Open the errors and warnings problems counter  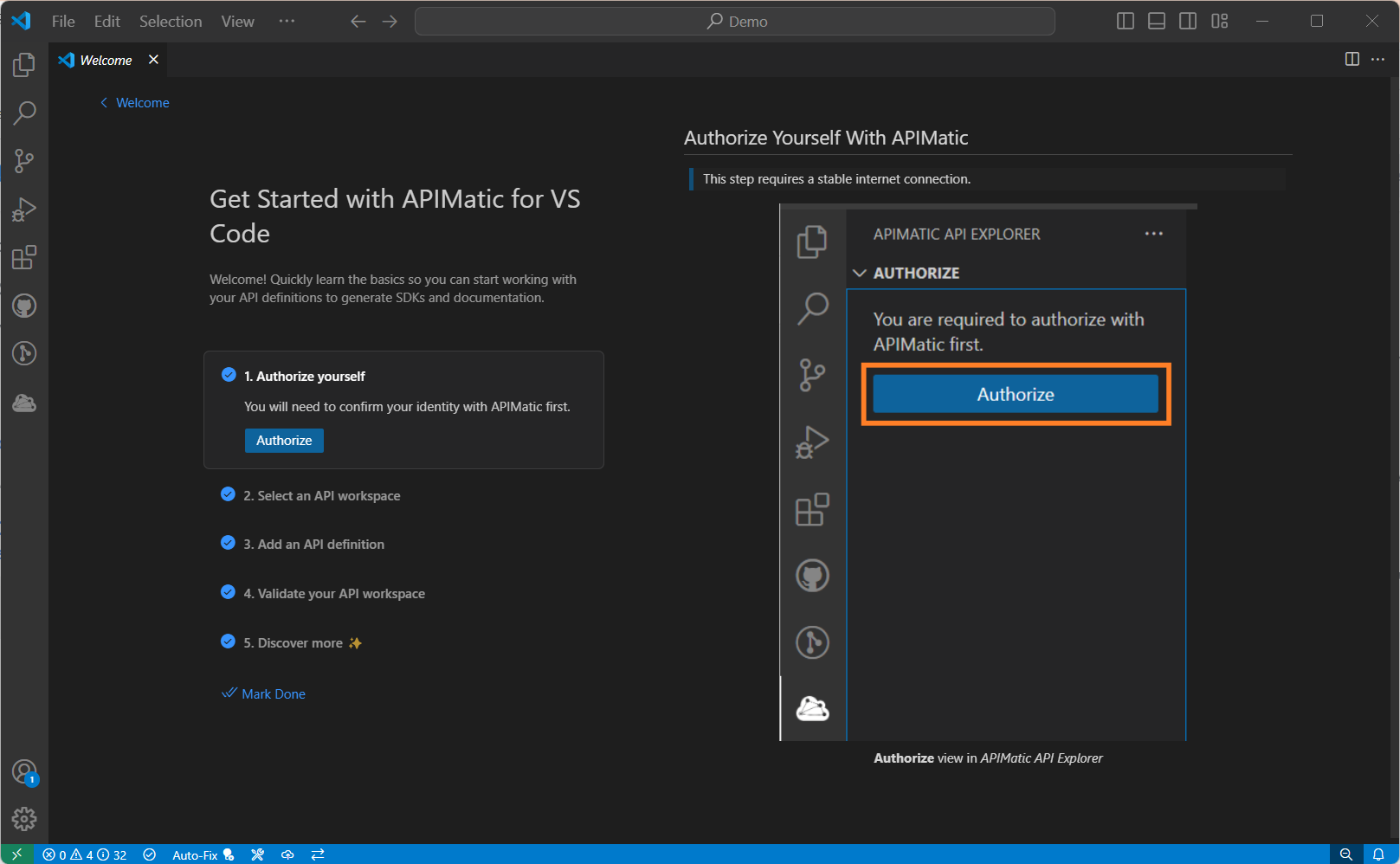85,854
